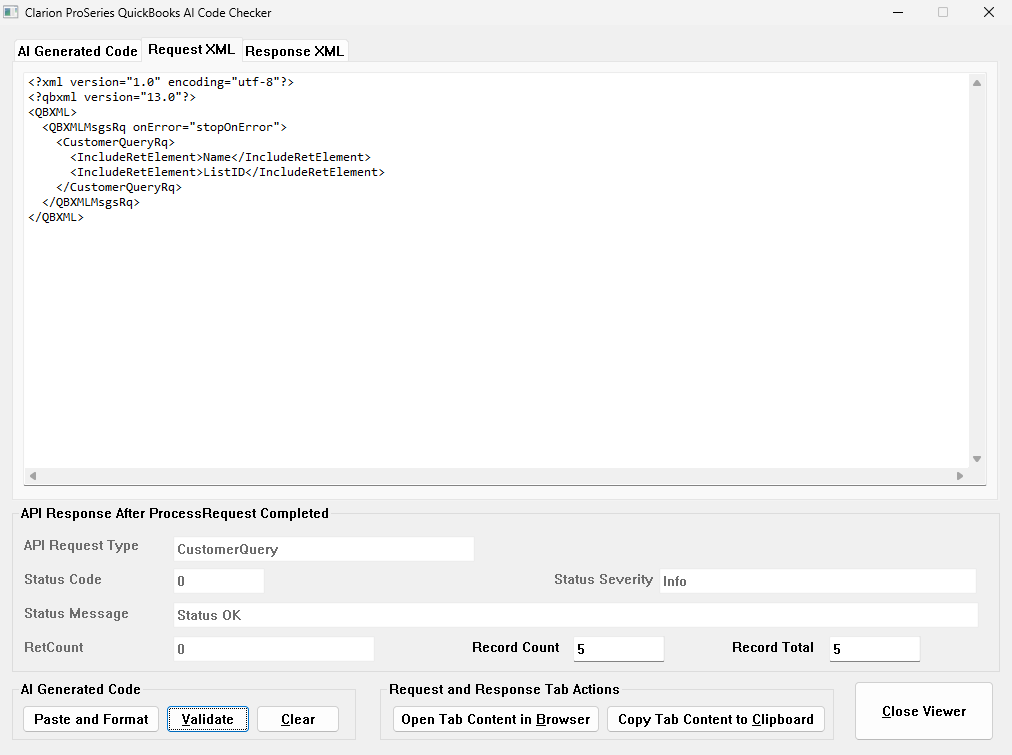Click the Record Count field
The image size is (1012, 755).
pos(618,649)
